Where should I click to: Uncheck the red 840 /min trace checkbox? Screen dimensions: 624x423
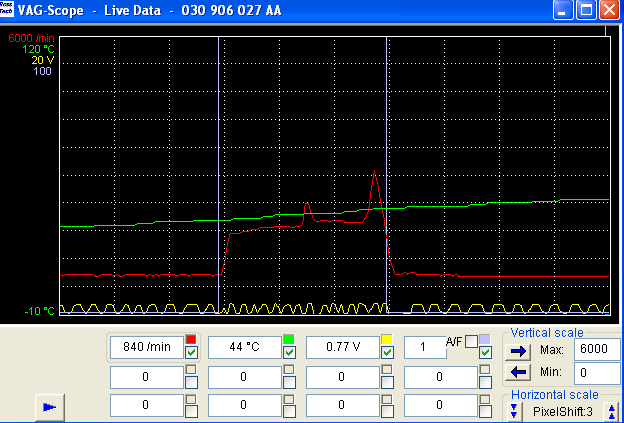tap(191, 352)
